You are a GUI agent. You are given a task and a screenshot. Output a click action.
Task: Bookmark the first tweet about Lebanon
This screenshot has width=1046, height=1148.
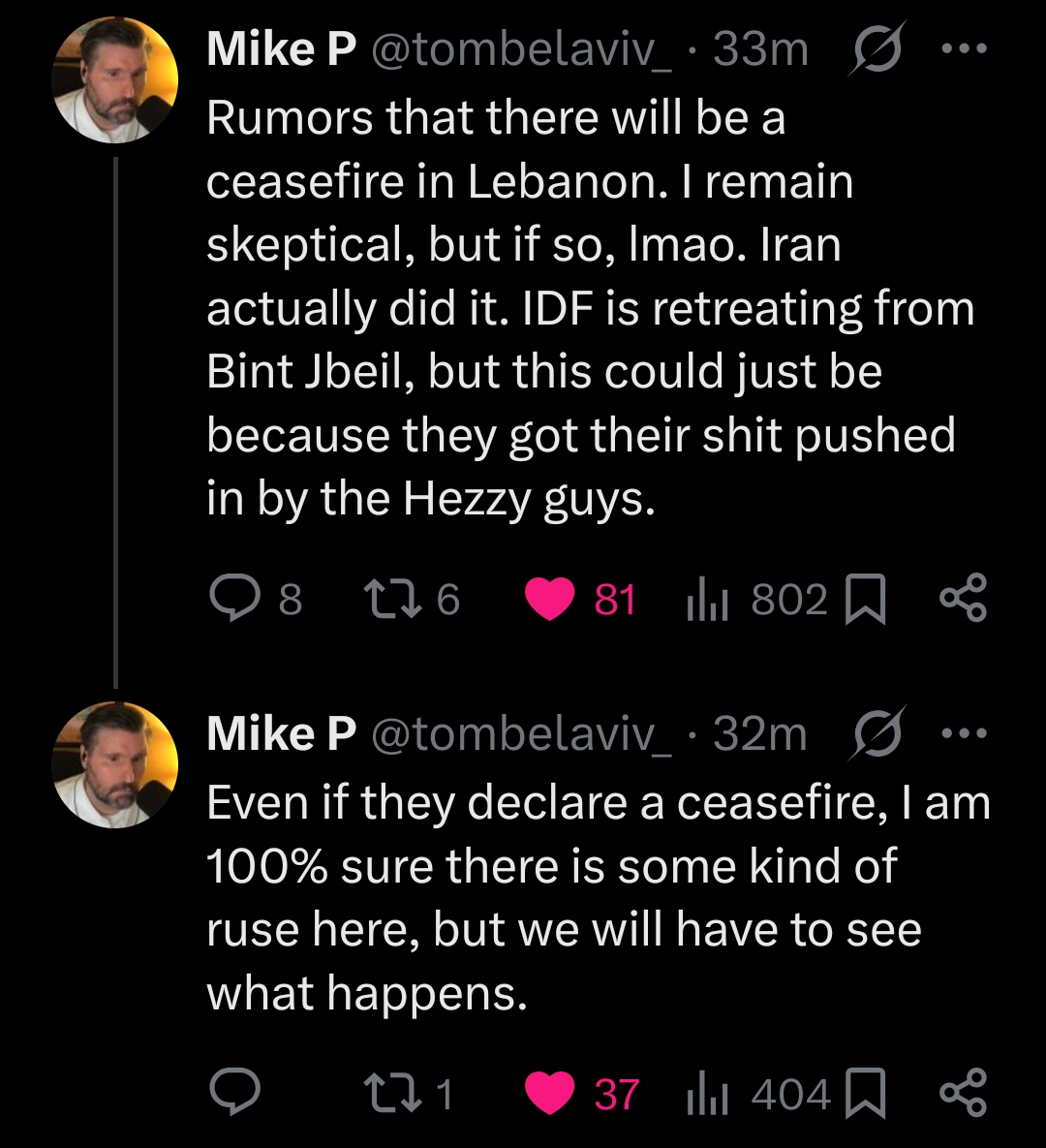pyautogui.click(x=867, y=600)
